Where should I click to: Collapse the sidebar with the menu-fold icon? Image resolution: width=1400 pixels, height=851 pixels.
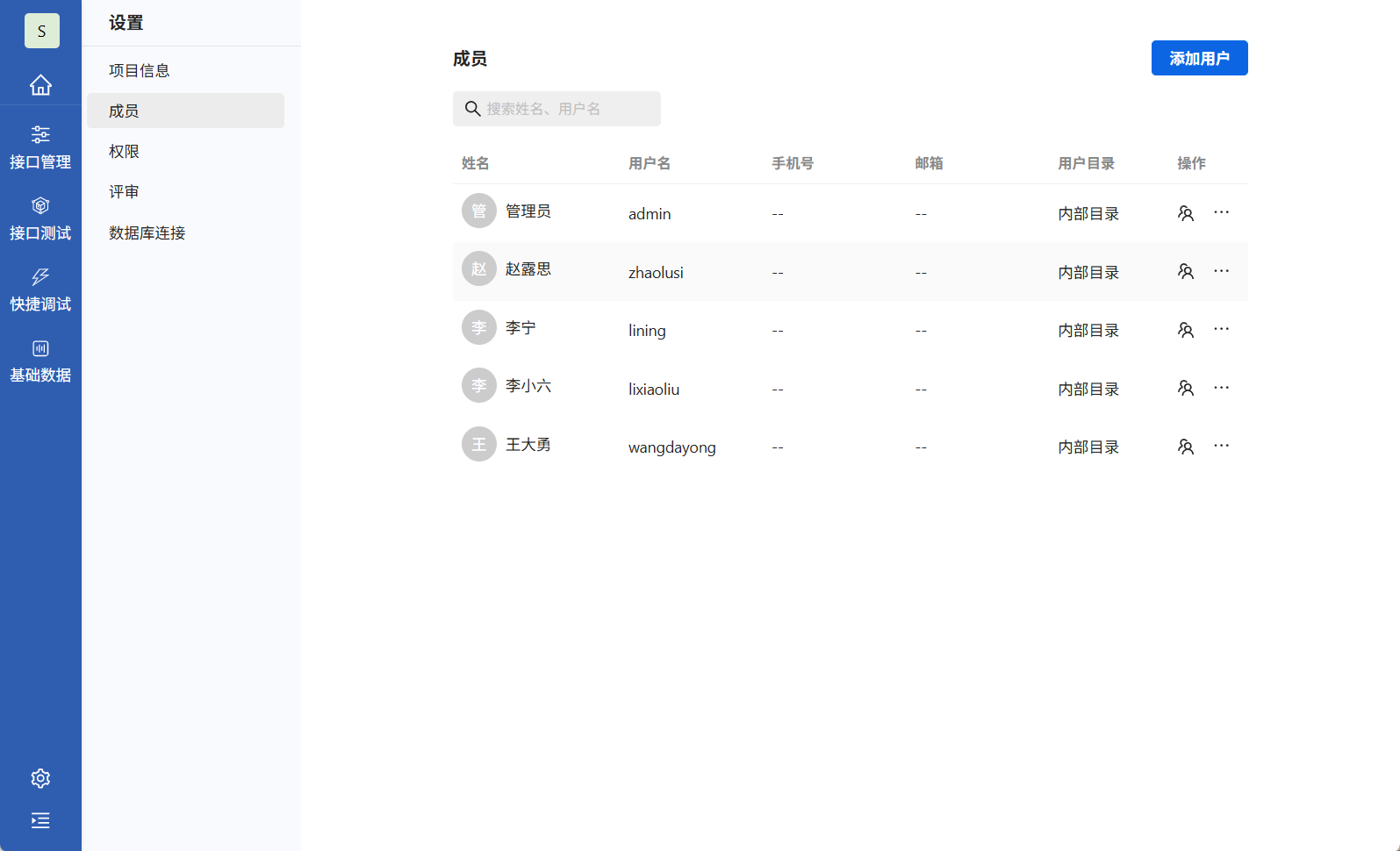point(40,820)
